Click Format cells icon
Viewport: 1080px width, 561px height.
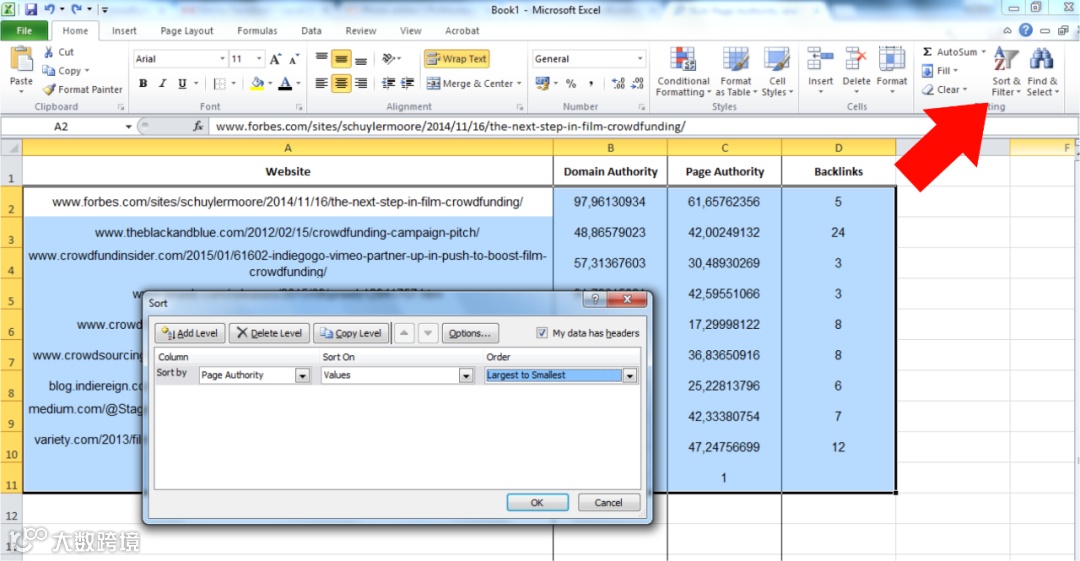coord(892,61)
